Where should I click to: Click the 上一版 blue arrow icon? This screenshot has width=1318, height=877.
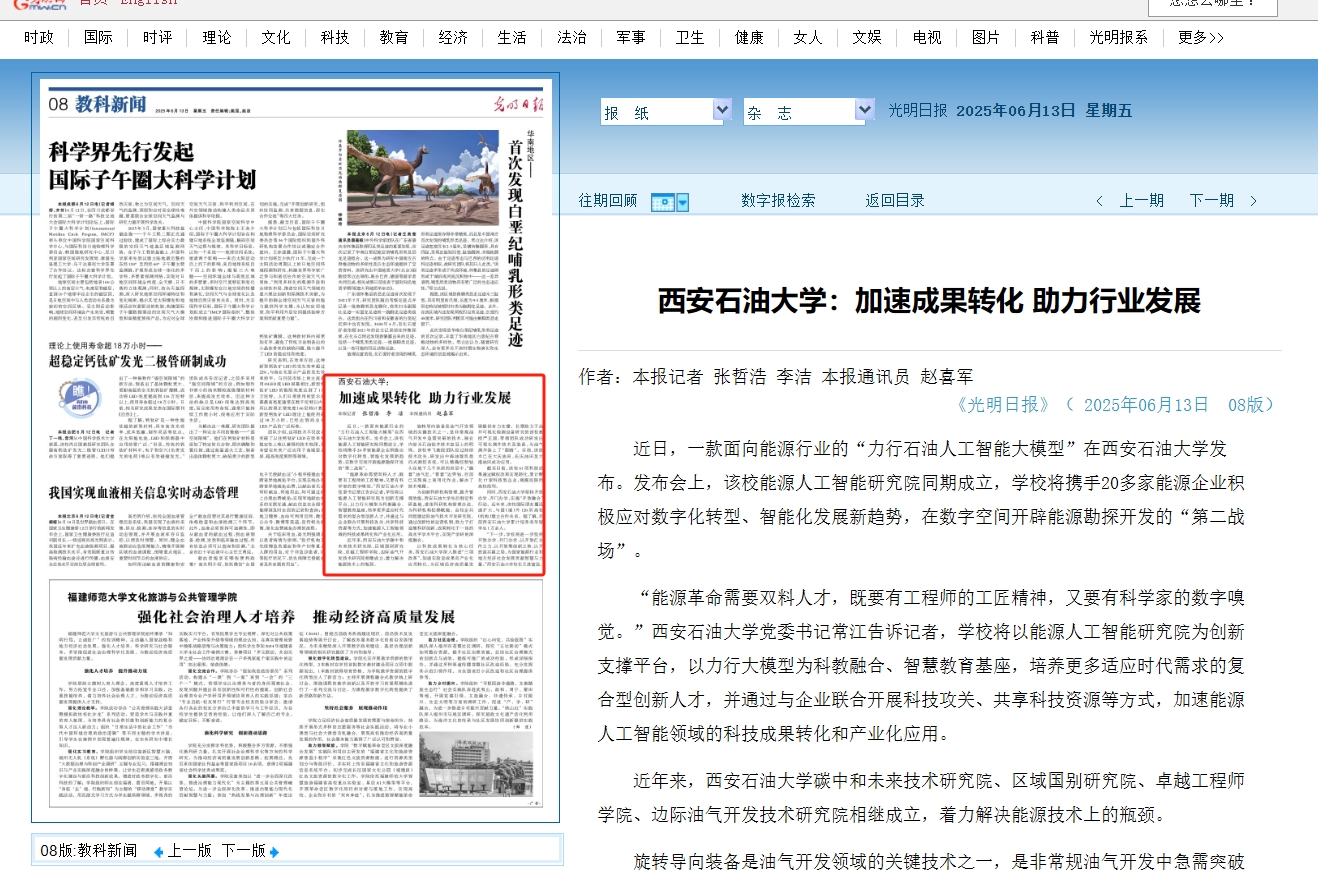[x=158, y=851]
